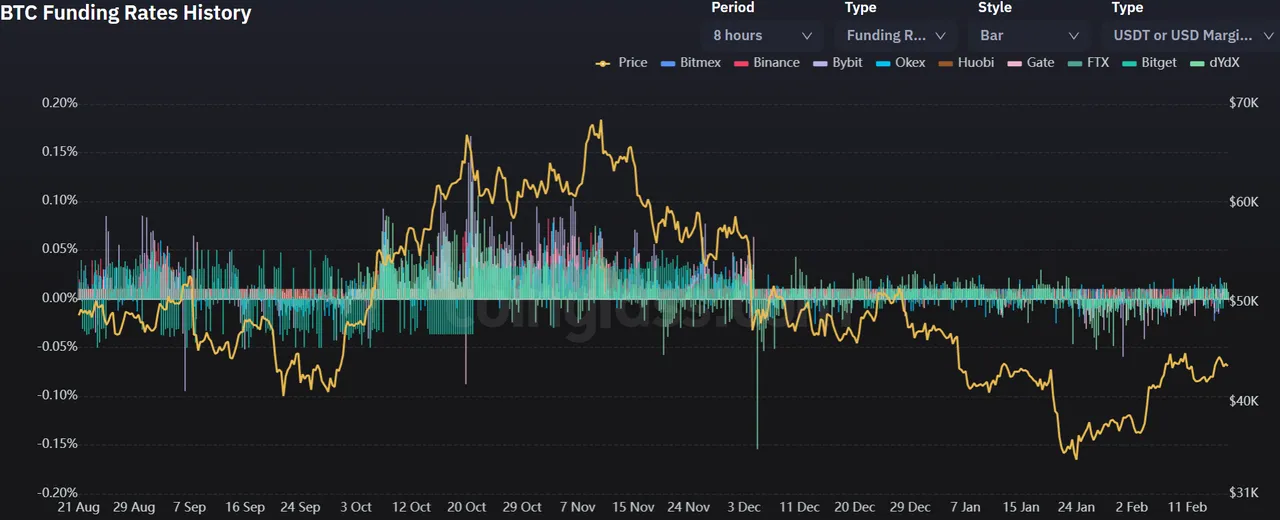The height and width of the screenshot is (520, 1280).
Task: Toggle the Huobi series in the legend
Action: pyautogui.click(x=966, y=62)
